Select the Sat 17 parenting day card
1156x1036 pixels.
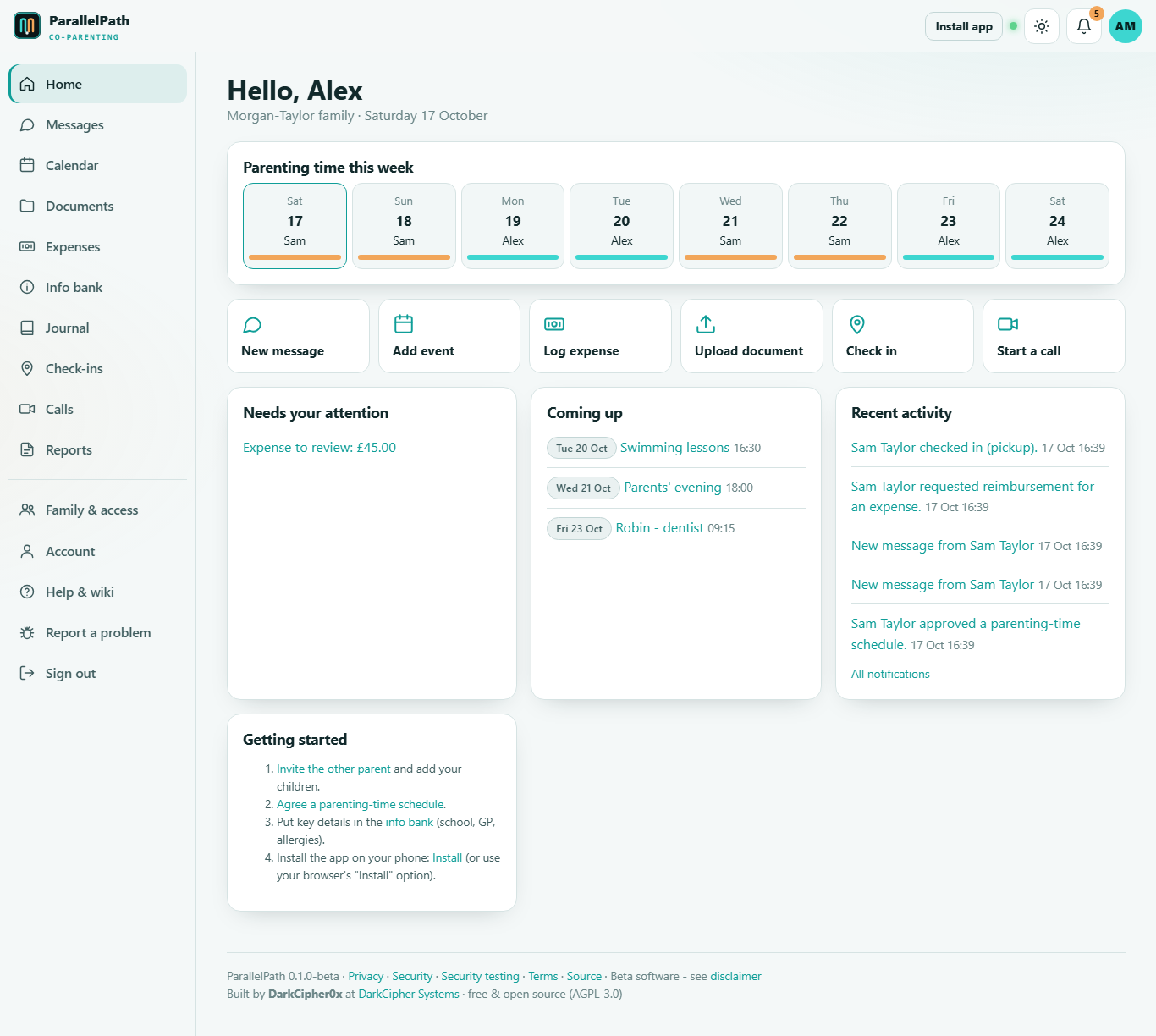click(295, 226)
